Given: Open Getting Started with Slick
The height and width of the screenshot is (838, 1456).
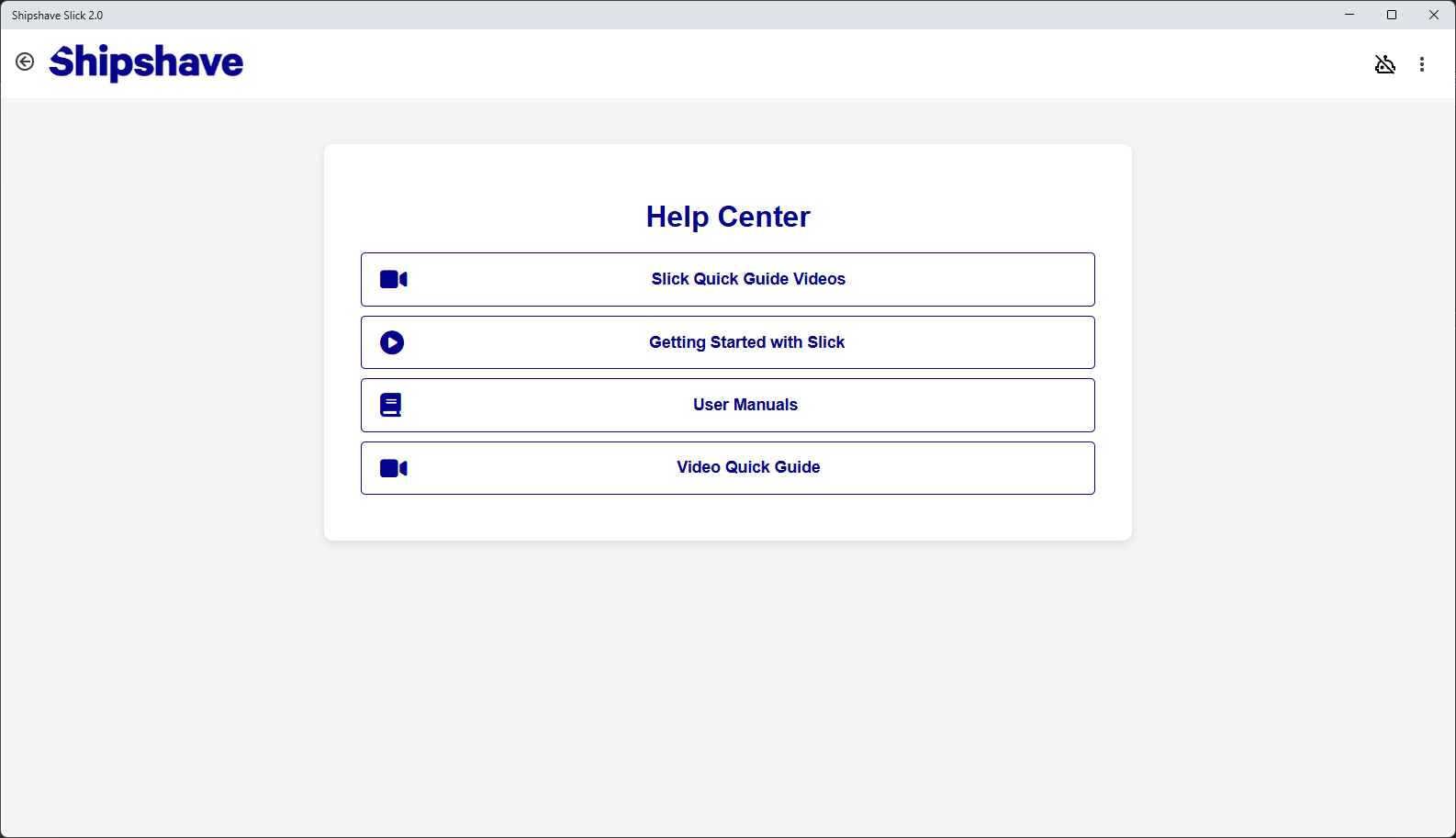Looking at the screenshot, I should click(x=728, y=342).
